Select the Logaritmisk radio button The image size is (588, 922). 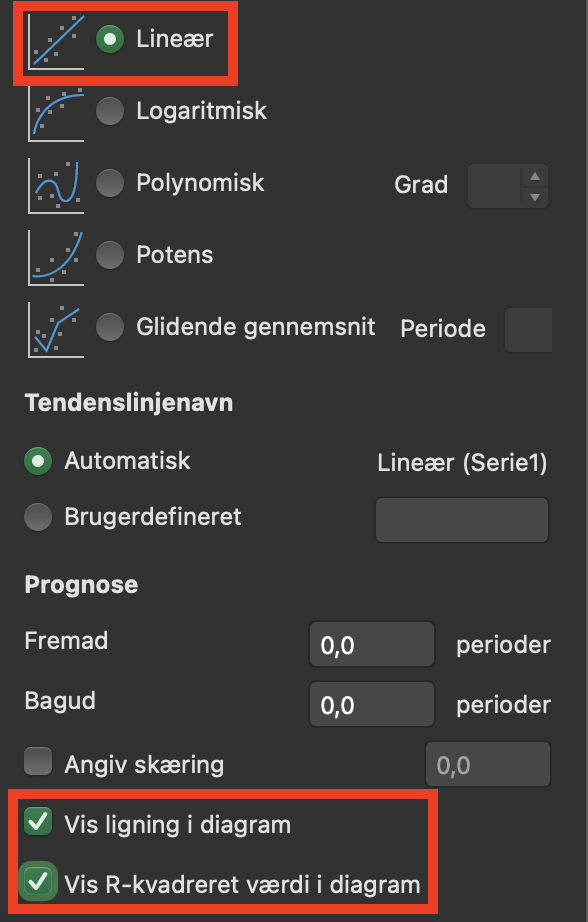point(110,111)
